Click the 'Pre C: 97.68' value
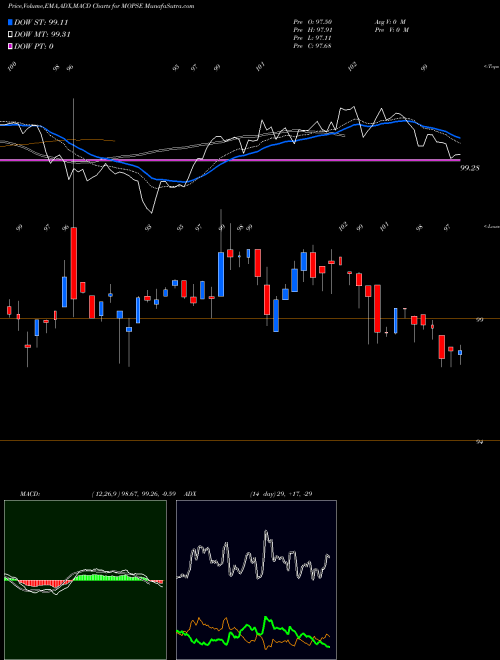This screenshot has width=500, height=660. point(313,45)
